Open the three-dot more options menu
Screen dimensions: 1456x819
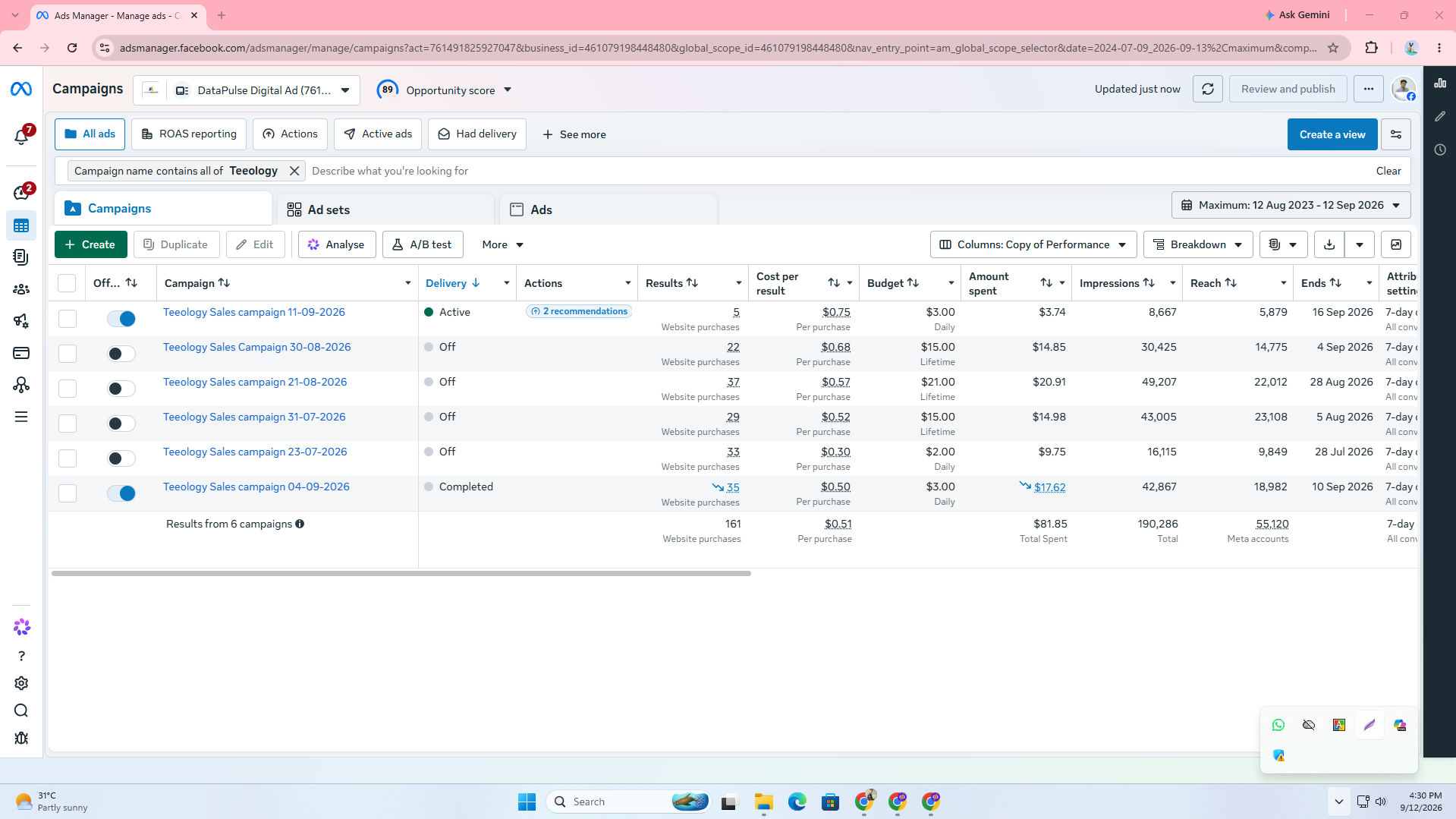click(1368, 89)
